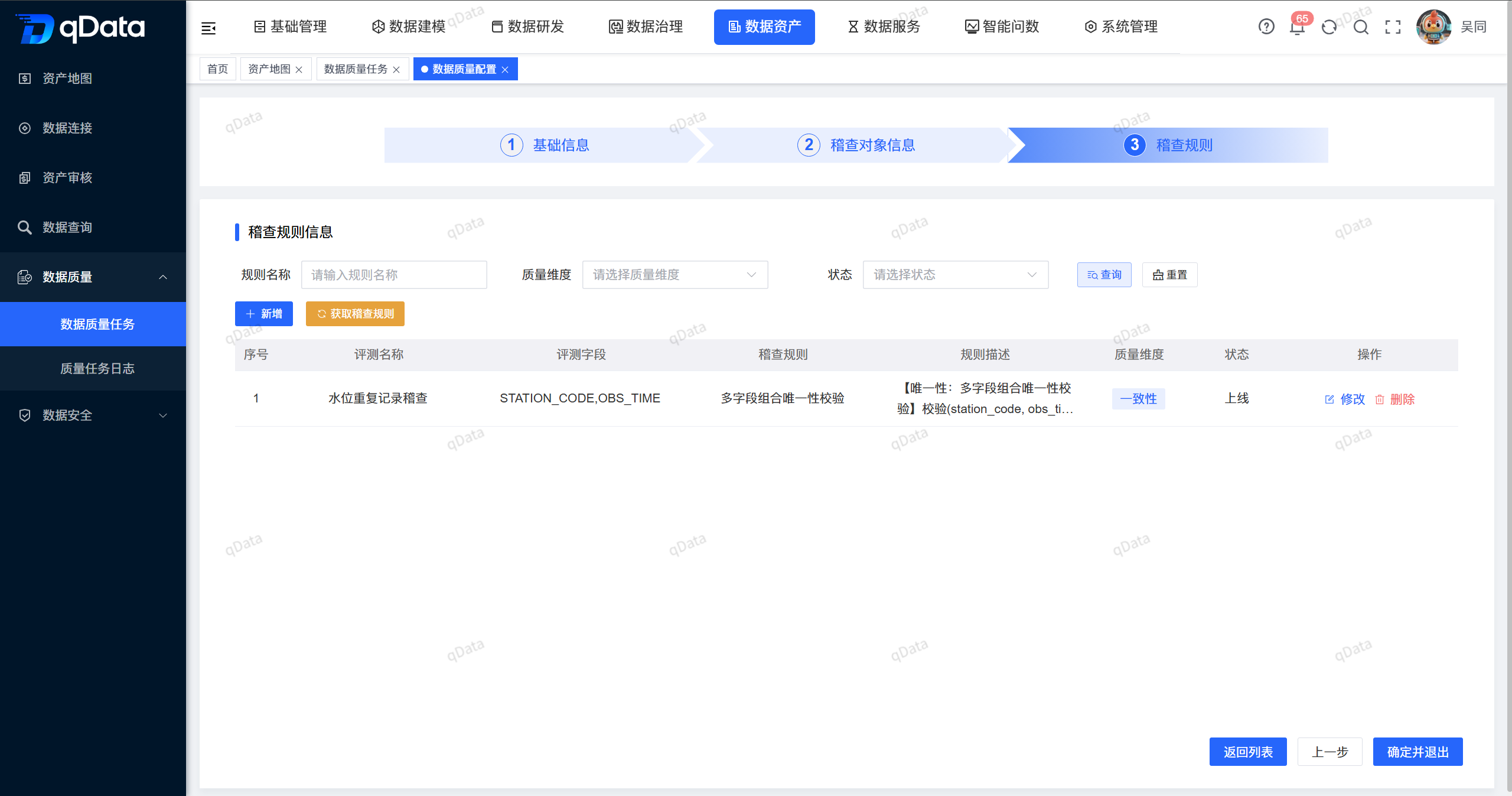This screenshot has width=1512, height=796.
Task: Focus the 规则名称 input field
Action: tap(394, 275)
